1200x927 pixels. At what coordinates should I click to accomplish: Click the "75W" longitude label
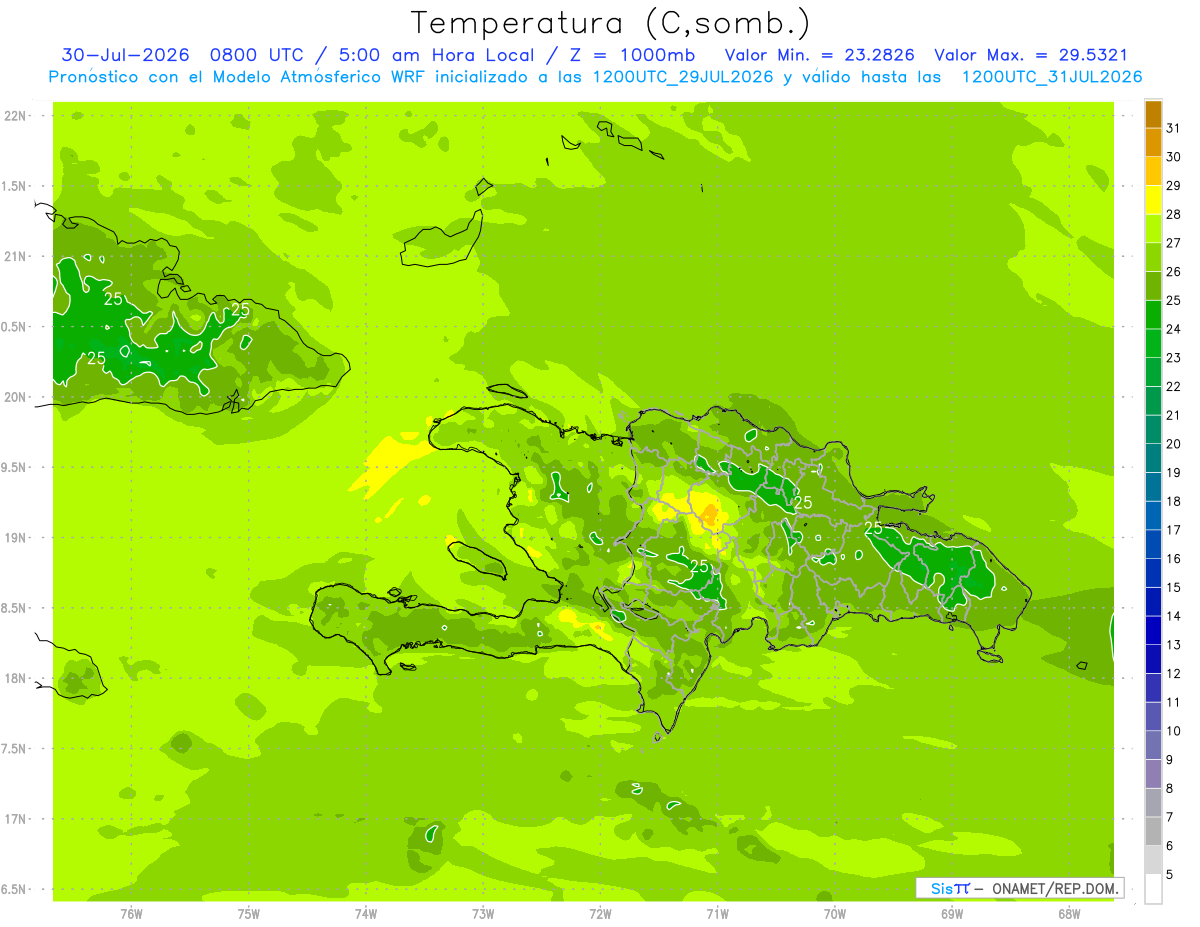[x=248, y=914]
